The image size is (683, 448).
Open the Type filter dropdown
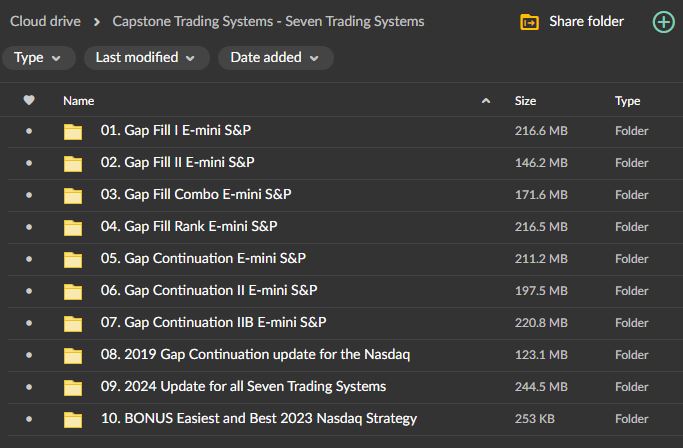[38, 58]
